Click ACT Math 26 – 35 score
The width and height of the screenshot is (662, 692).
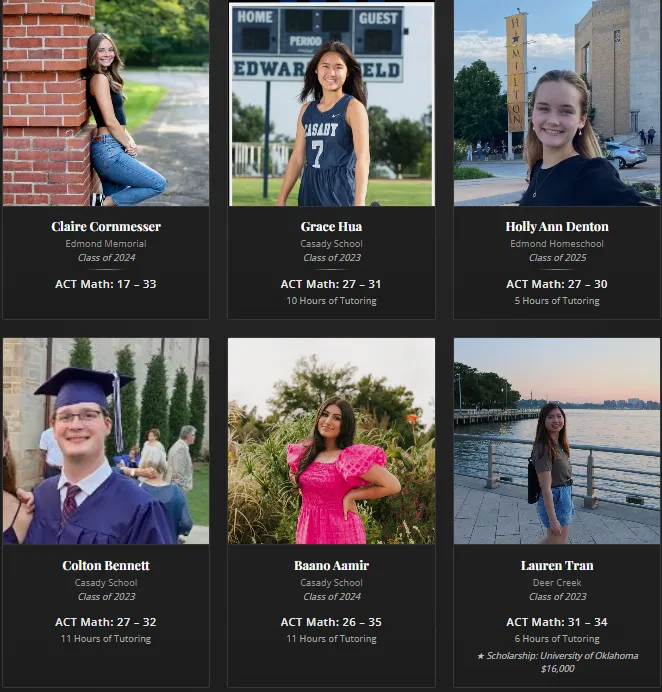[331, 622]
